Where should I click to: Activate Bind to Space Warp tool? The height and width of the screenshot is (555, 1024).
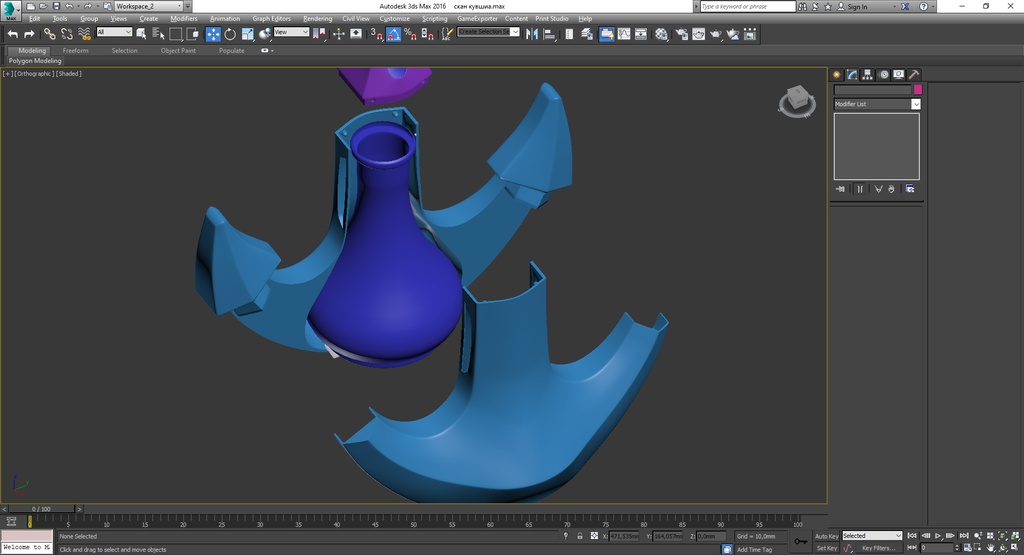[84, 34]
